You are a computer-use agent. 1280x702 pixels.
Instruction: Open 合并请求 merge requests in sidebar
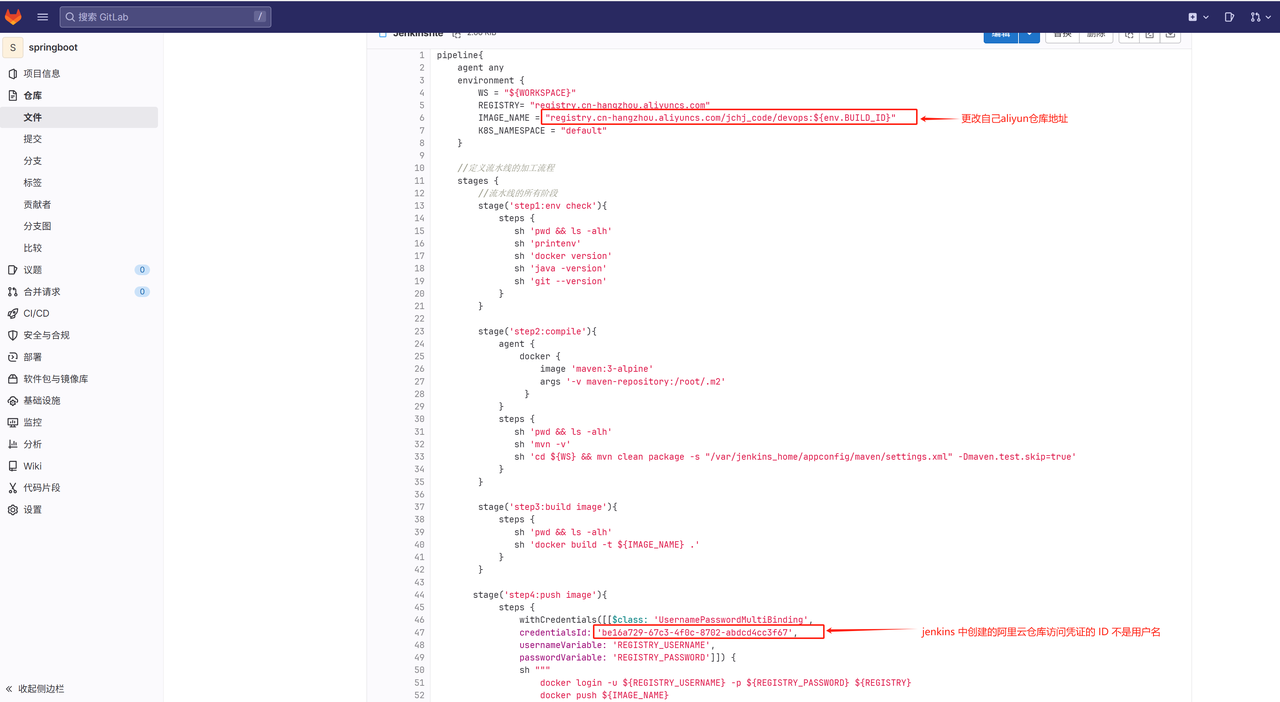pos(41,292)
